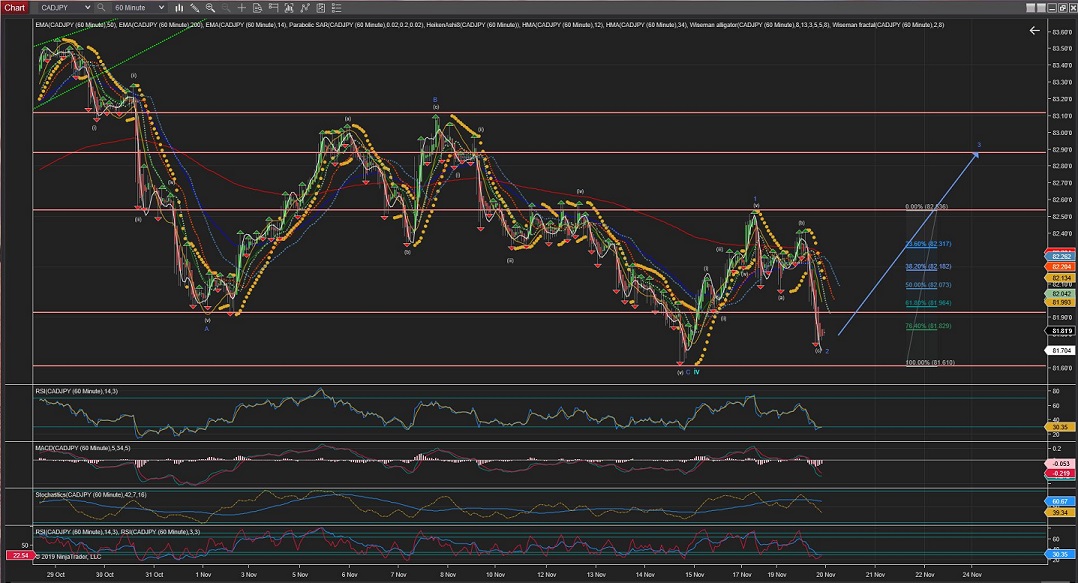
Task: Click the MACD -0.053 value marker
Action: (1061, 464)
